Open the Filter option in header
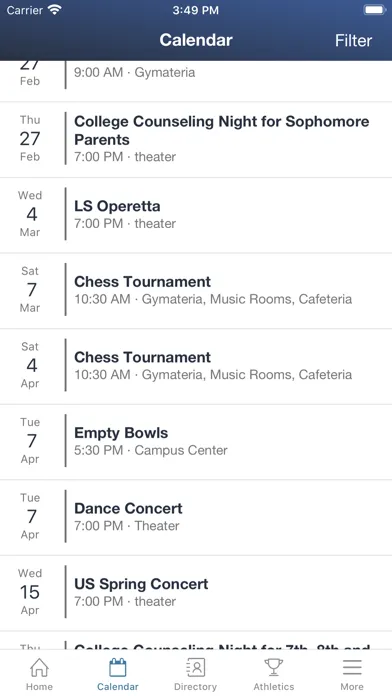 coord(353,40)
